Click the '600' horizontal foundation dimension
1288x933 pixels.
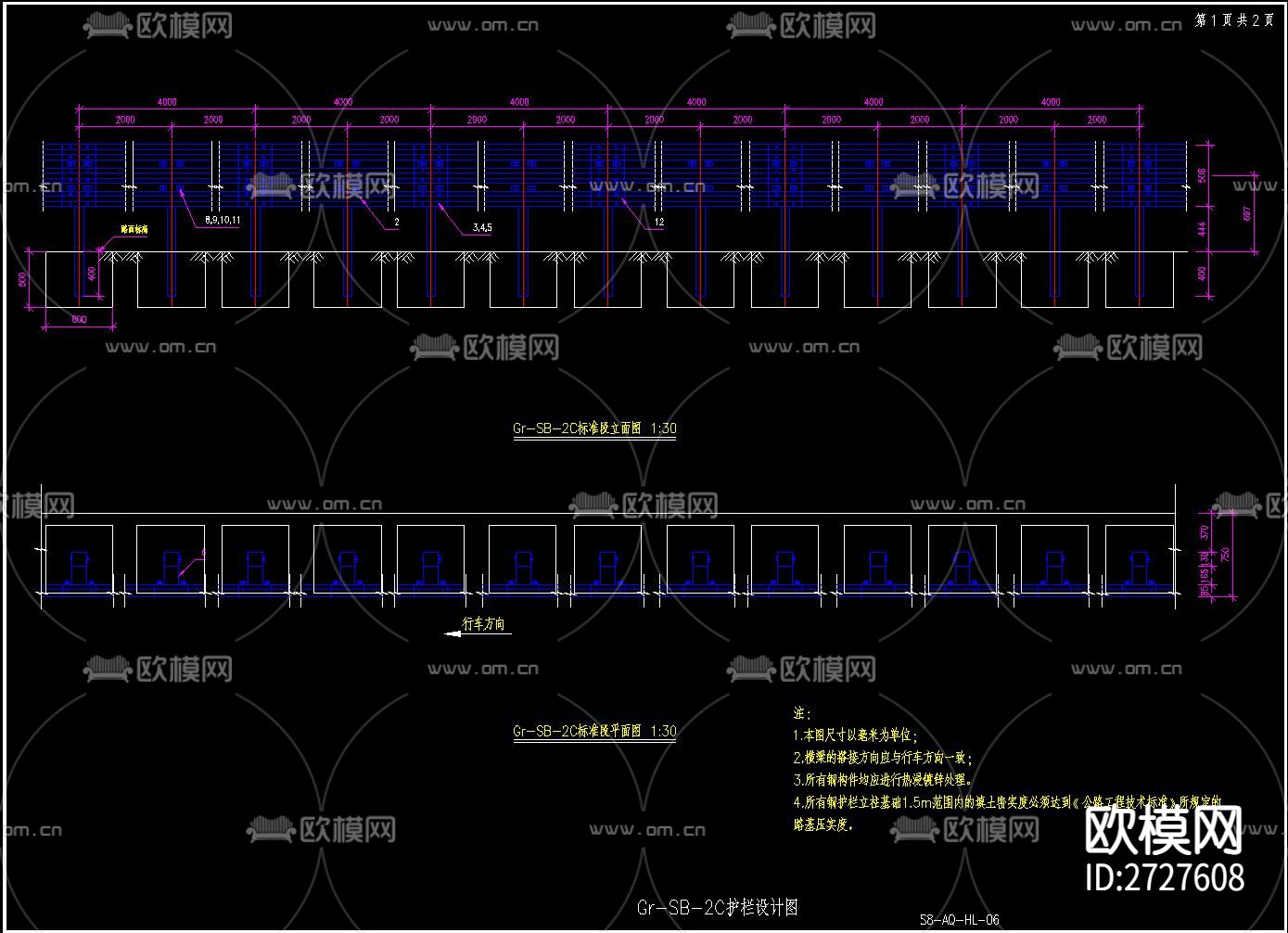pos(79,320)
